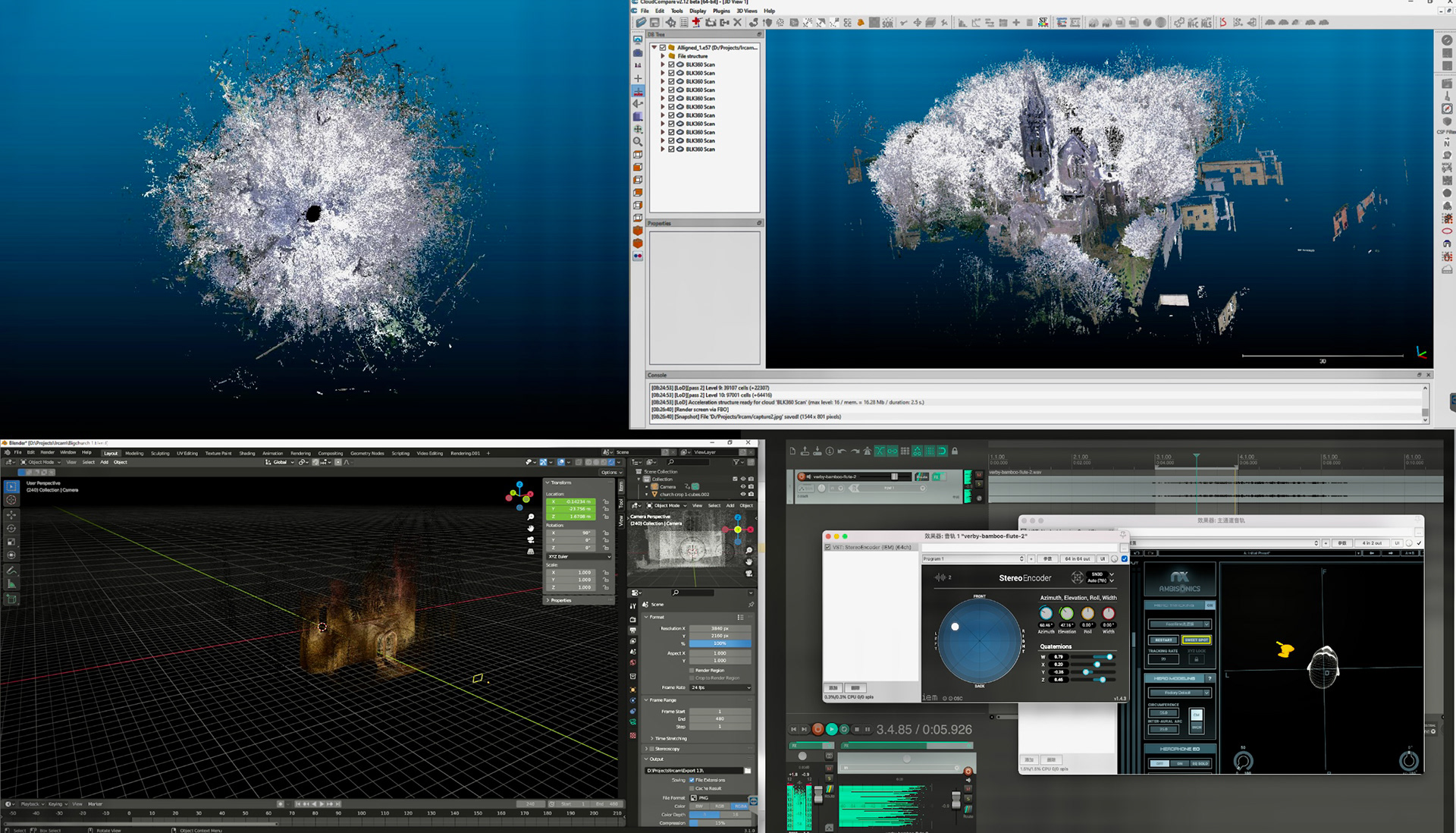Switch to Sculpting workspace tab
The image size is (1456, 833).
coord(160,453)
